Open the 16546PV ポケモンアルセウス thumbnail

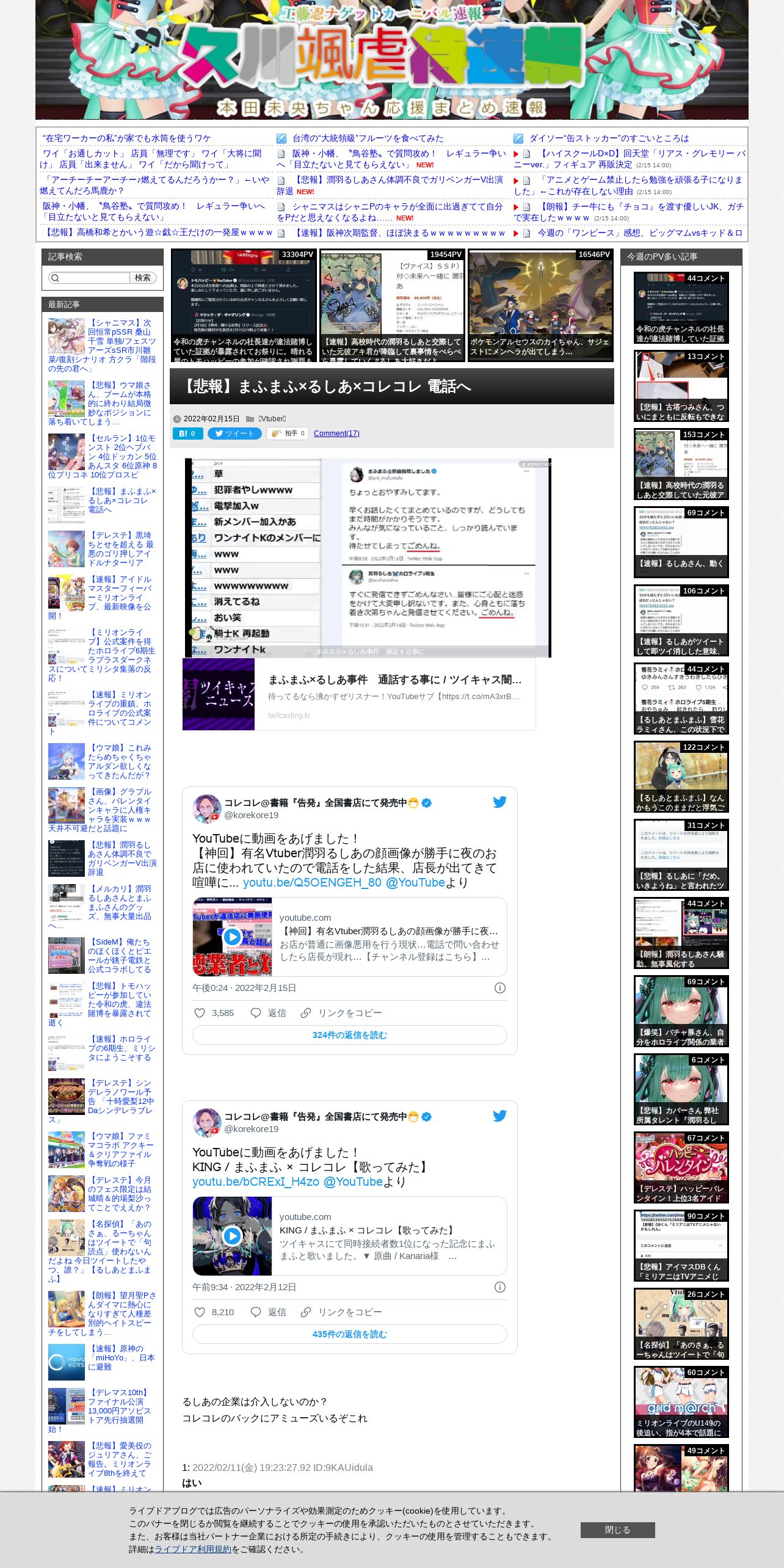coord(540,305)
